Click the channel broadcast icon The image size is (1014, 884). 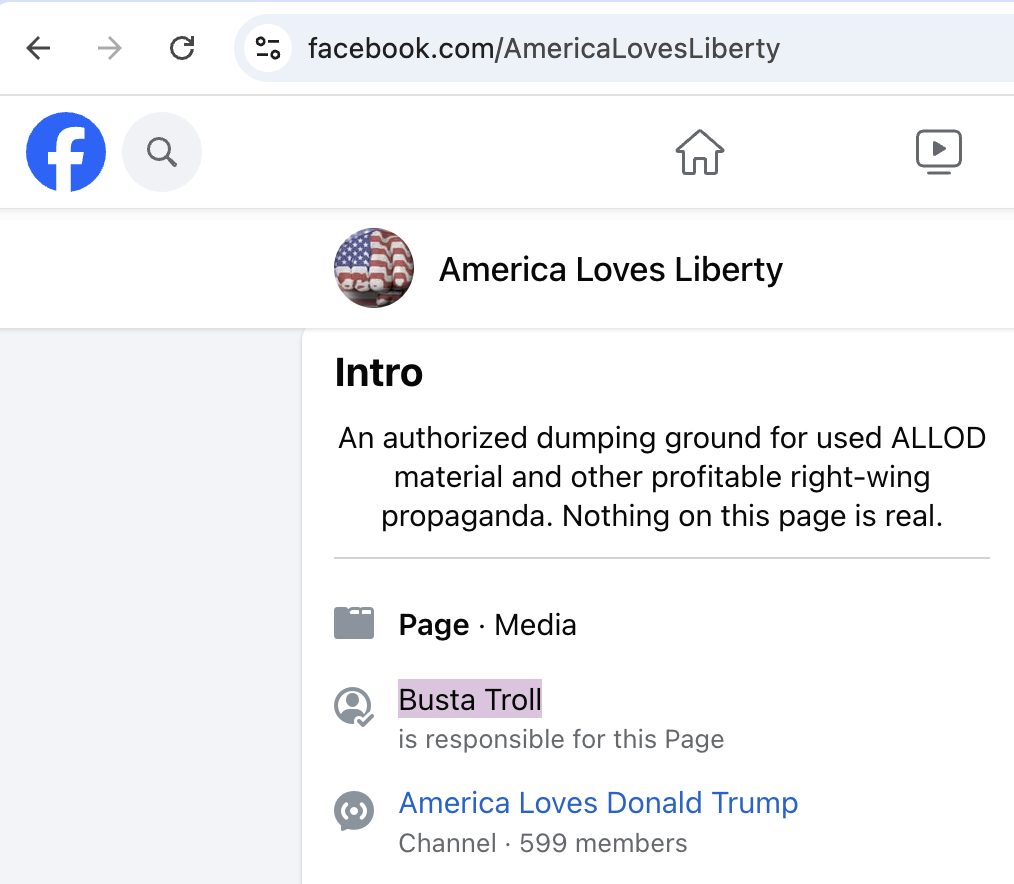tap(353, 810)
